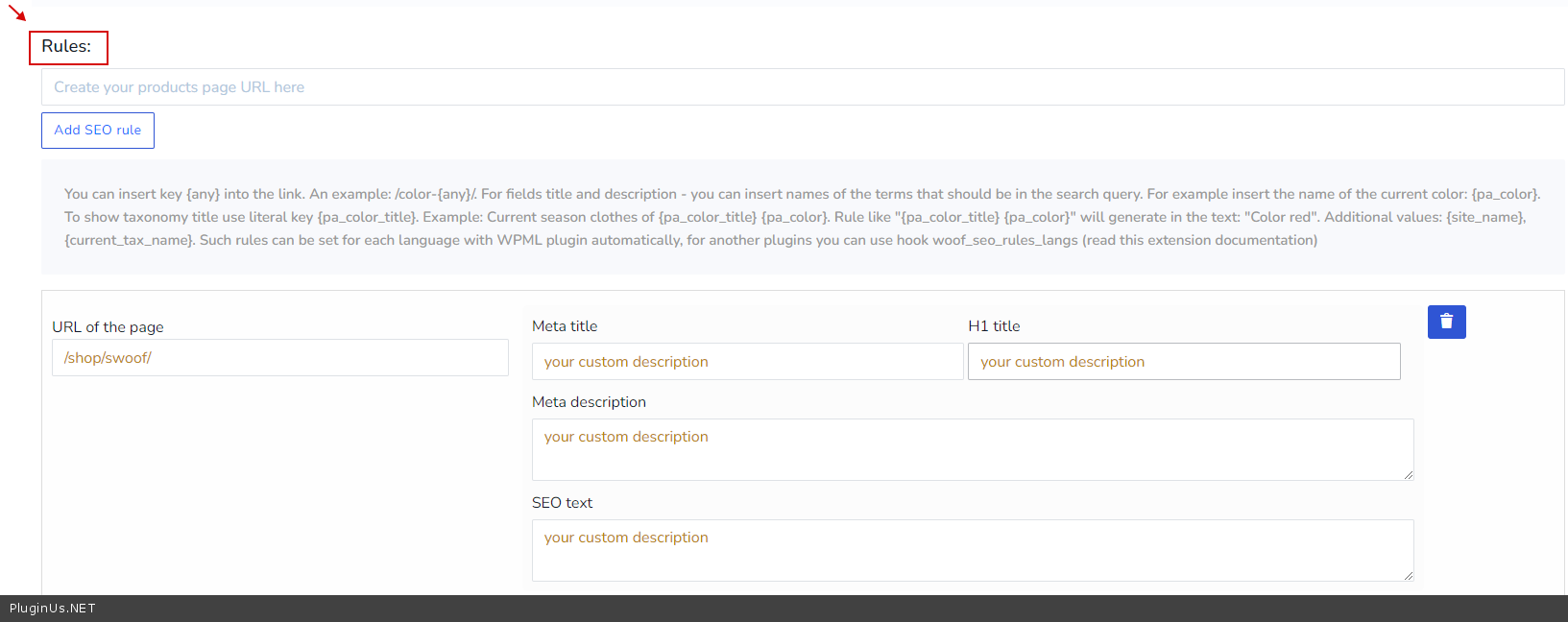Viewport: 1568px width, 622px height.
Task: Click the 'H1 title' label
Action: [x=994, y=326]
